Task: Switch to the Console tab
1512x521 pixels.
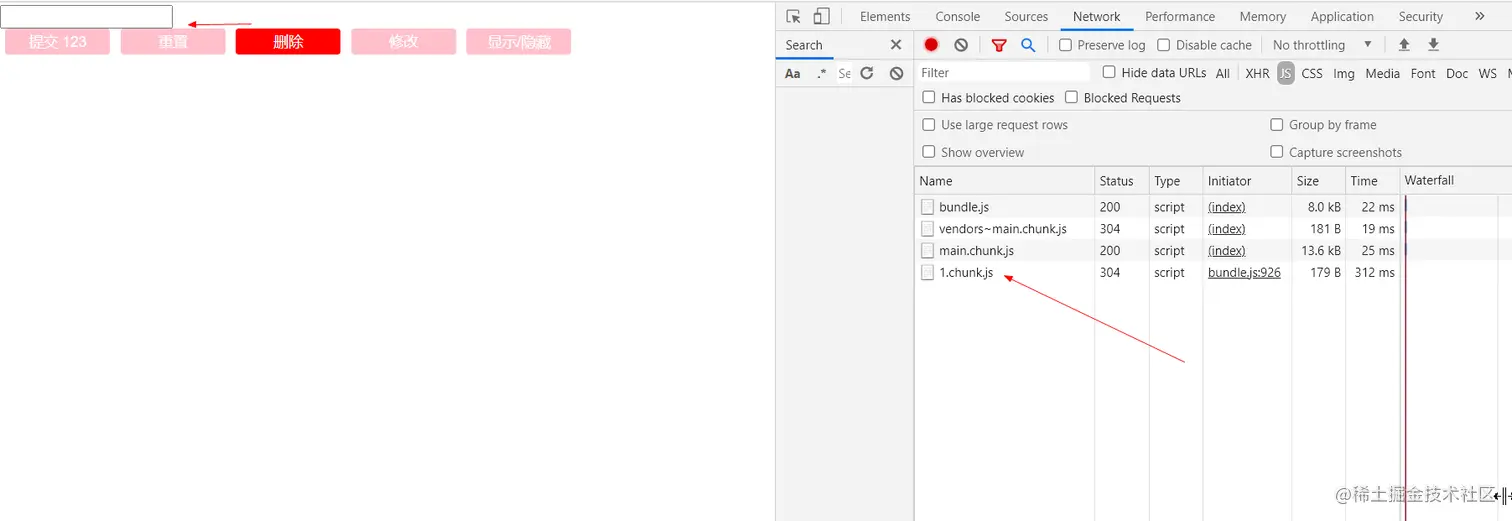Action: point(958,16)
